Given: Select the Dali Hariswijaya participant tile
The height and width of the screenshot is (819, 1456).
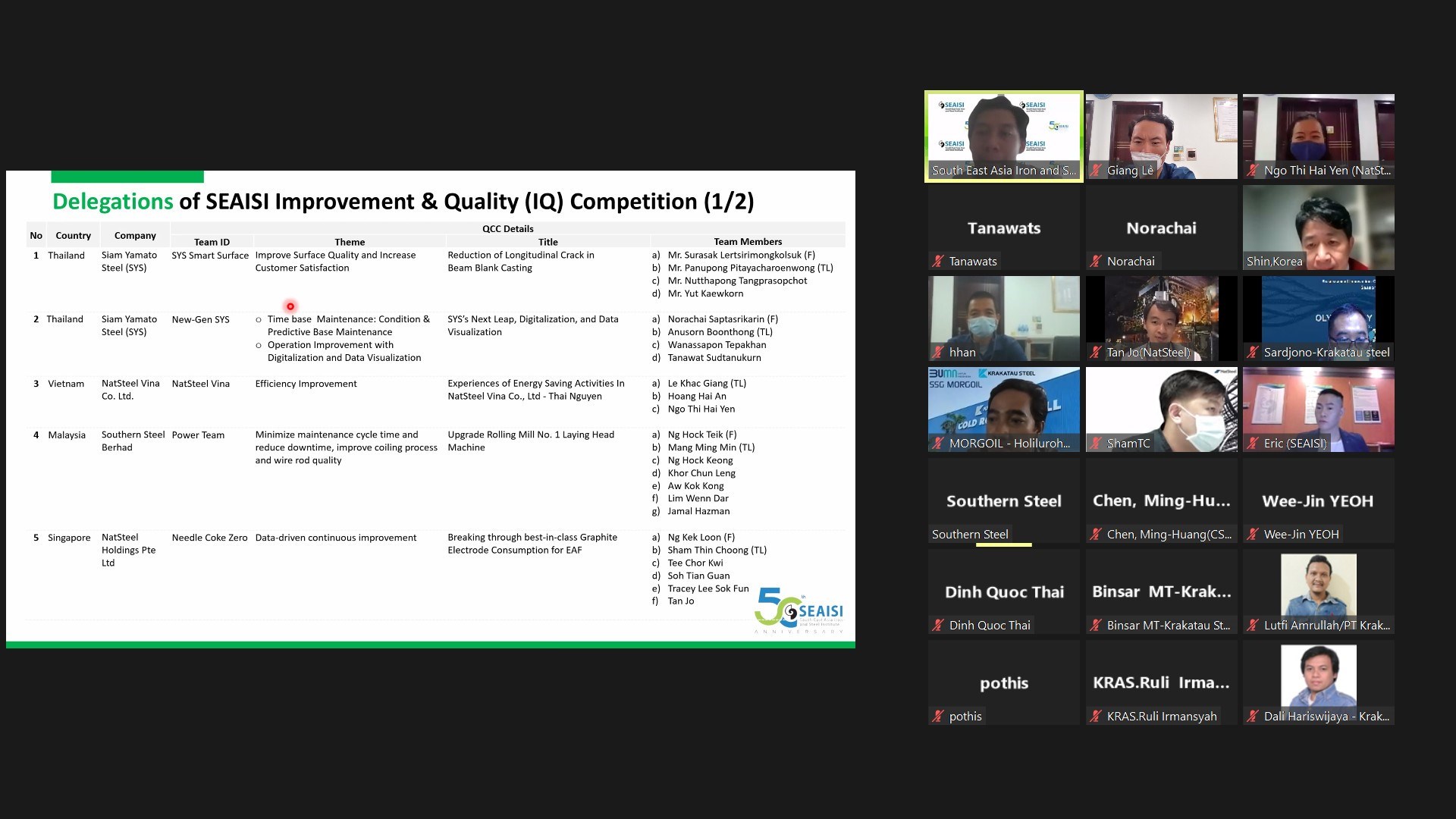Looking at the screenshot, I should point(1319,682).
